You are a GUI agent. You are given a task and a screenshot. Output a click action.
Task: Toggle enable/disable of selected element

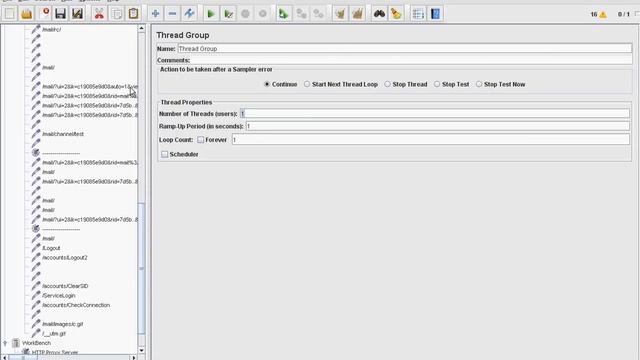189,14
